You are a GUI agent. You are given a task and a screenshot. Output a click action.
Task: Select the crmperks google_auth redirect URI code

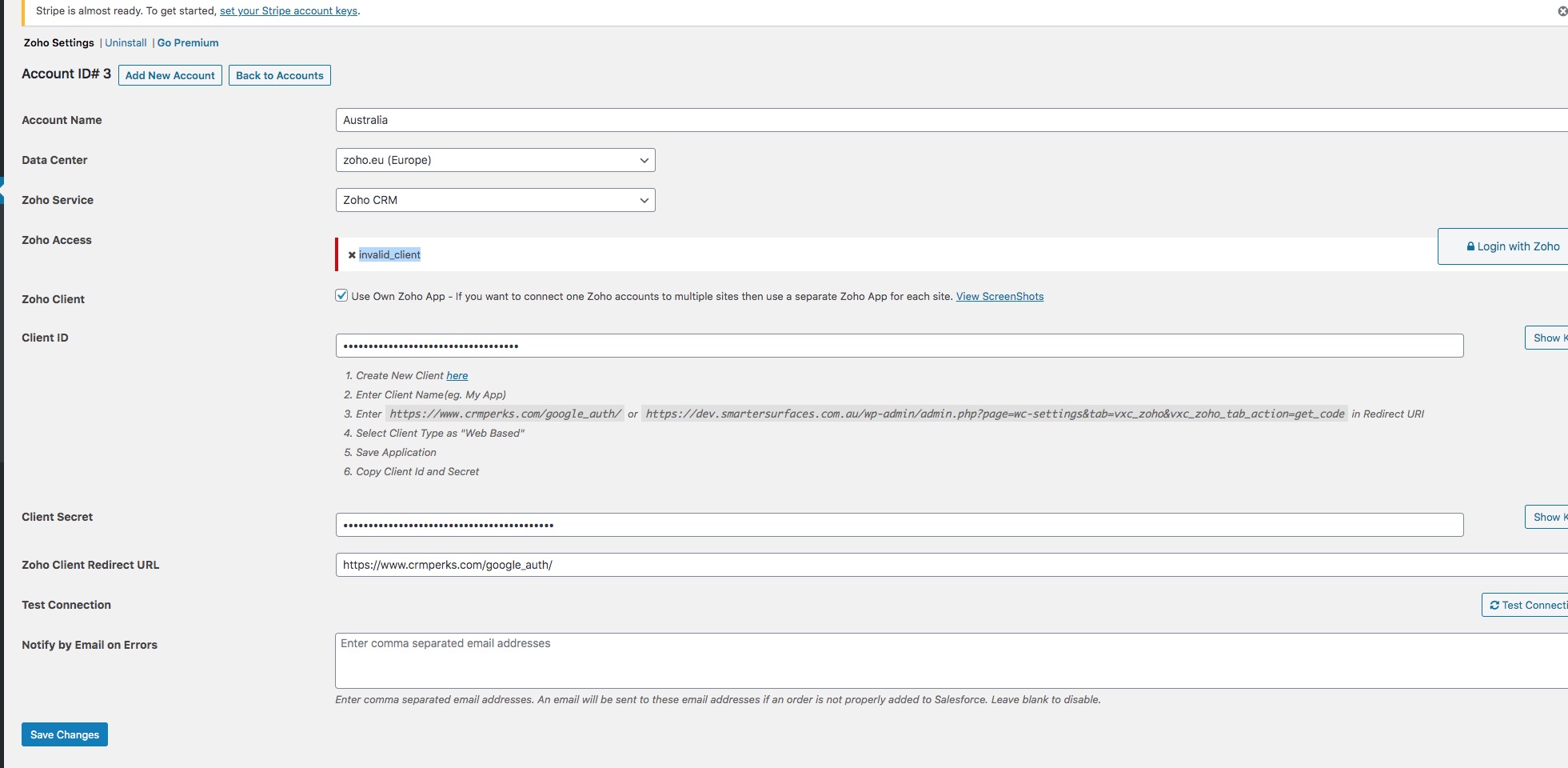tap(505, 414)
